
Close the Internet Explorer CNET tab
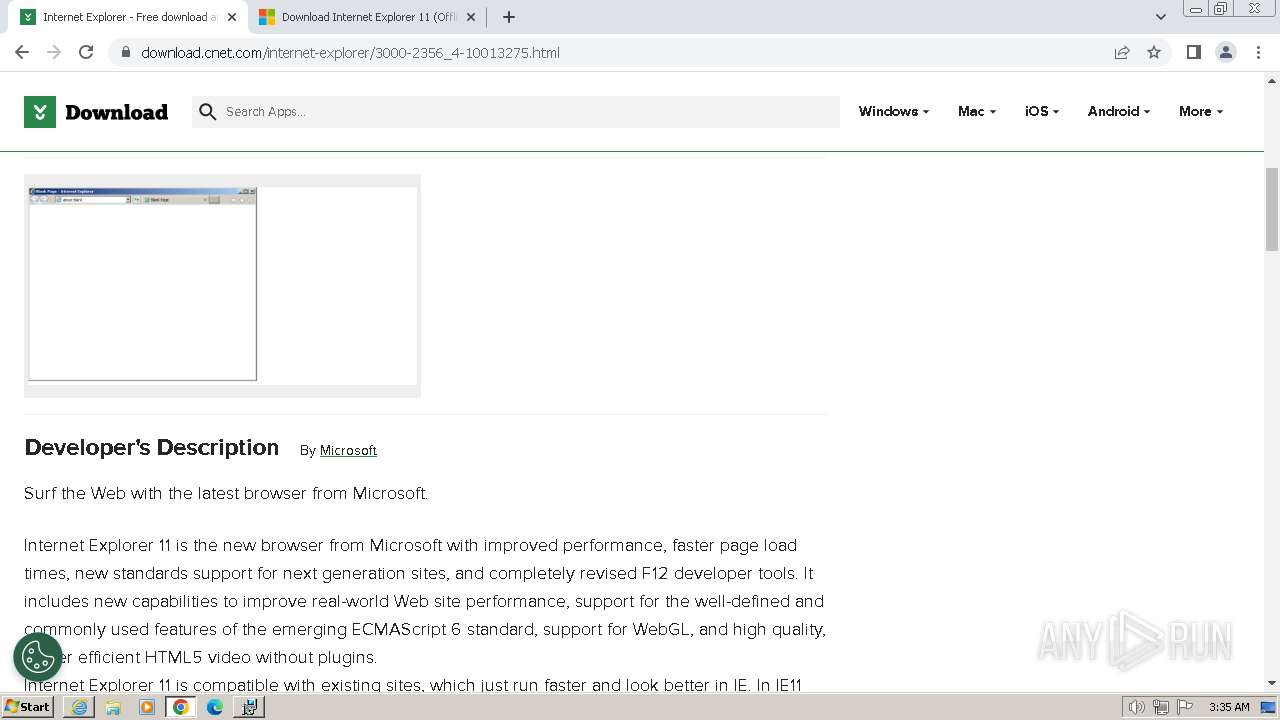point(232,17)
